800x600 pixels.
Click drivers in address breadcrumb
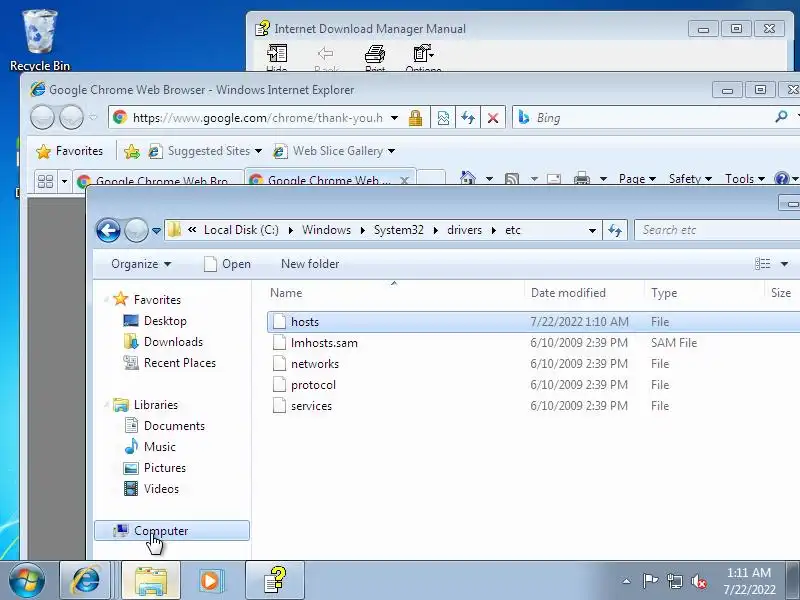coord(464,230)
